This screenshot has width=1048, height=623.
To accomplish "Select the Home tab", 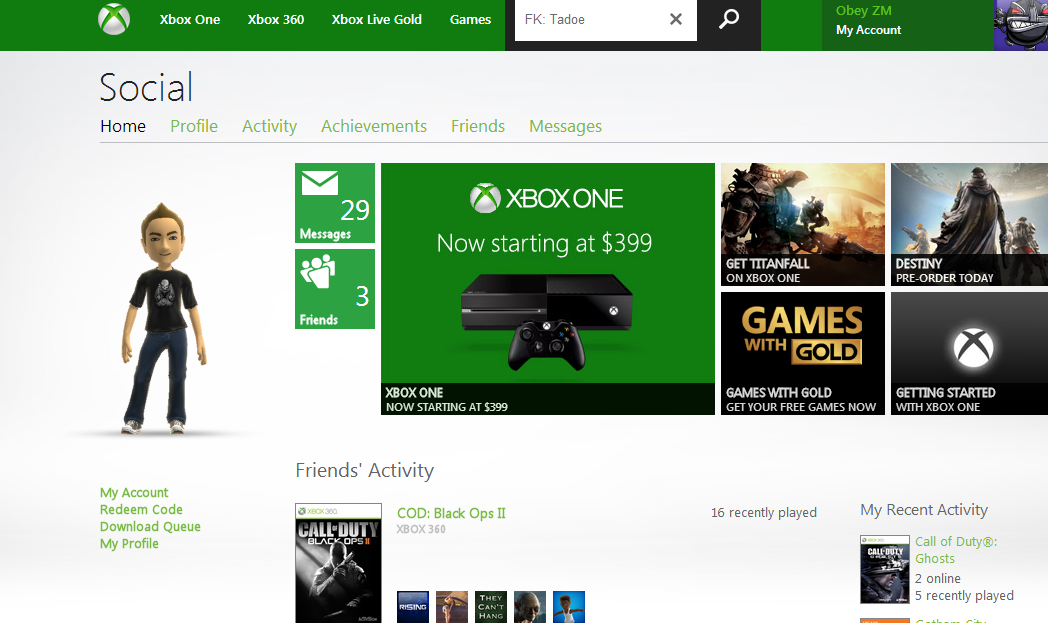I will coord(123,126).
